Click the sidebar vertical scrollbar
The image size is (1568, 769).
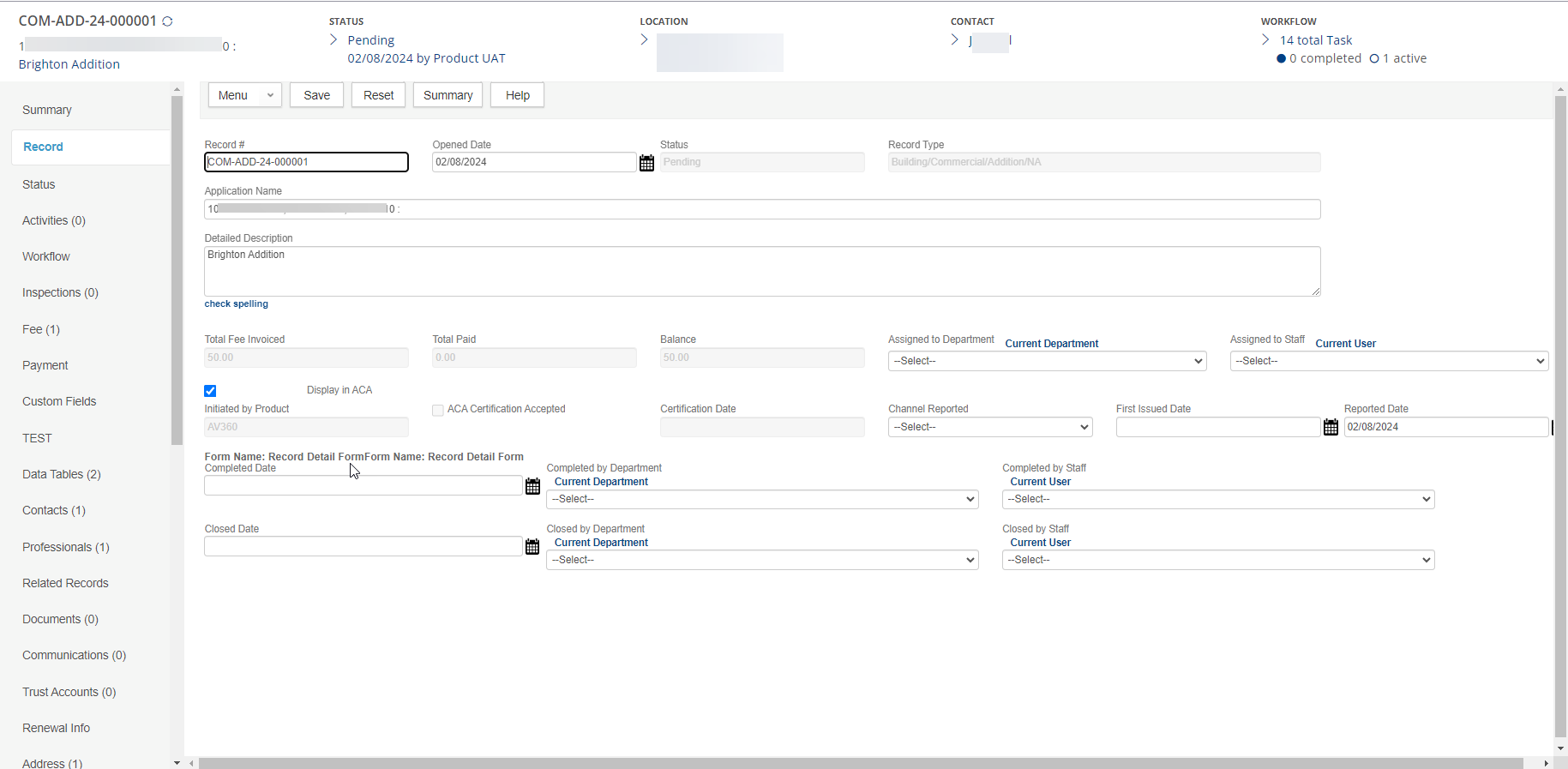[177, 270]
